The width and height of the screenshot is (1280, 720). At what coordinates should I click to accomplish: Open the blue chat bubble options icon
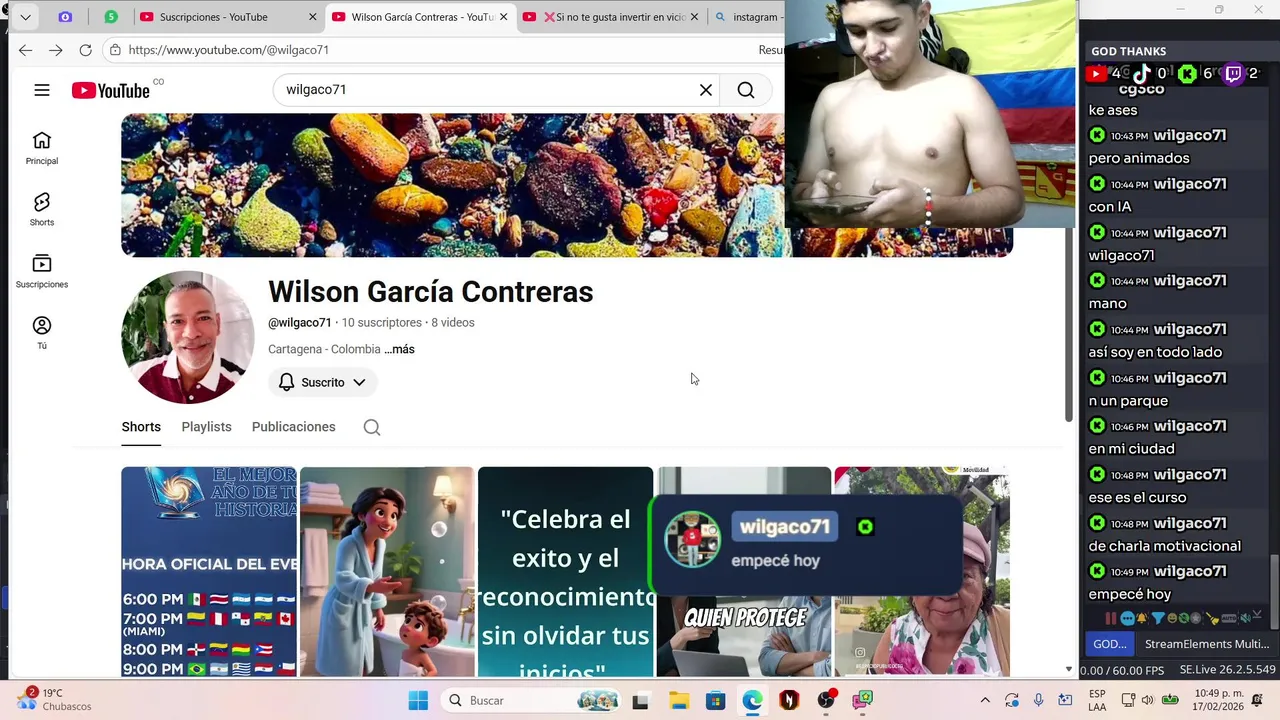click(1128, 618)
